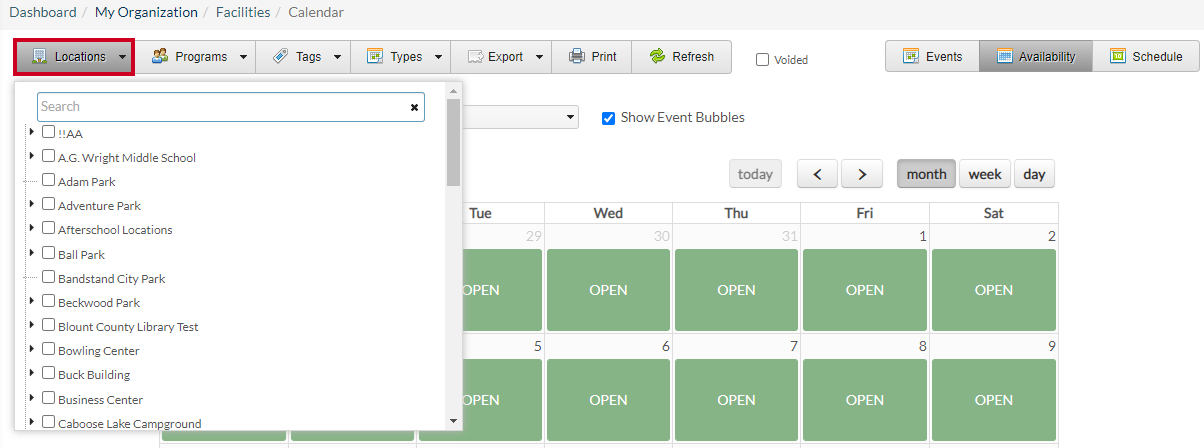Click the Tags label icon

click(x=281, y=57)
